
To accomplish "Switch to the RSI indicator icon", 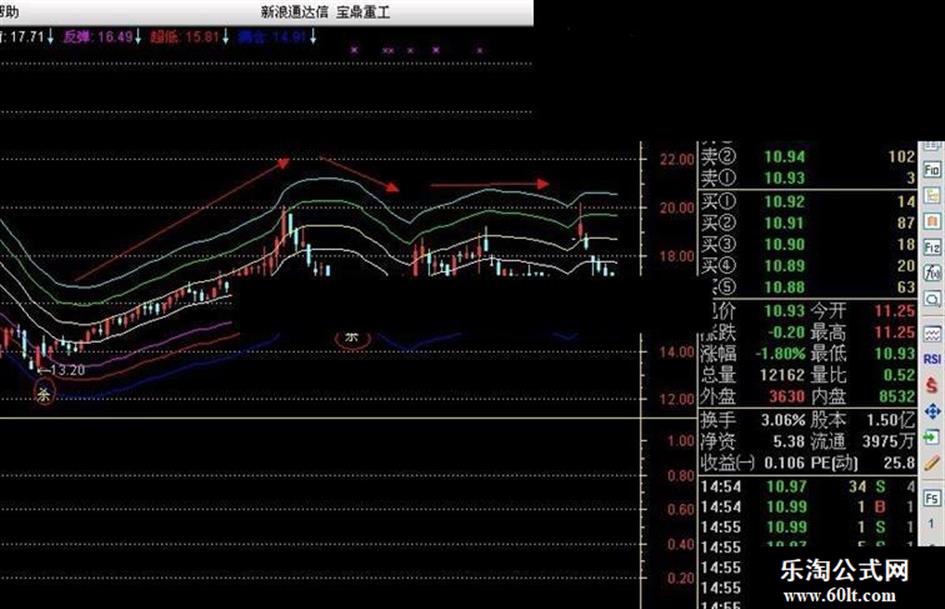I will point(932,359).
